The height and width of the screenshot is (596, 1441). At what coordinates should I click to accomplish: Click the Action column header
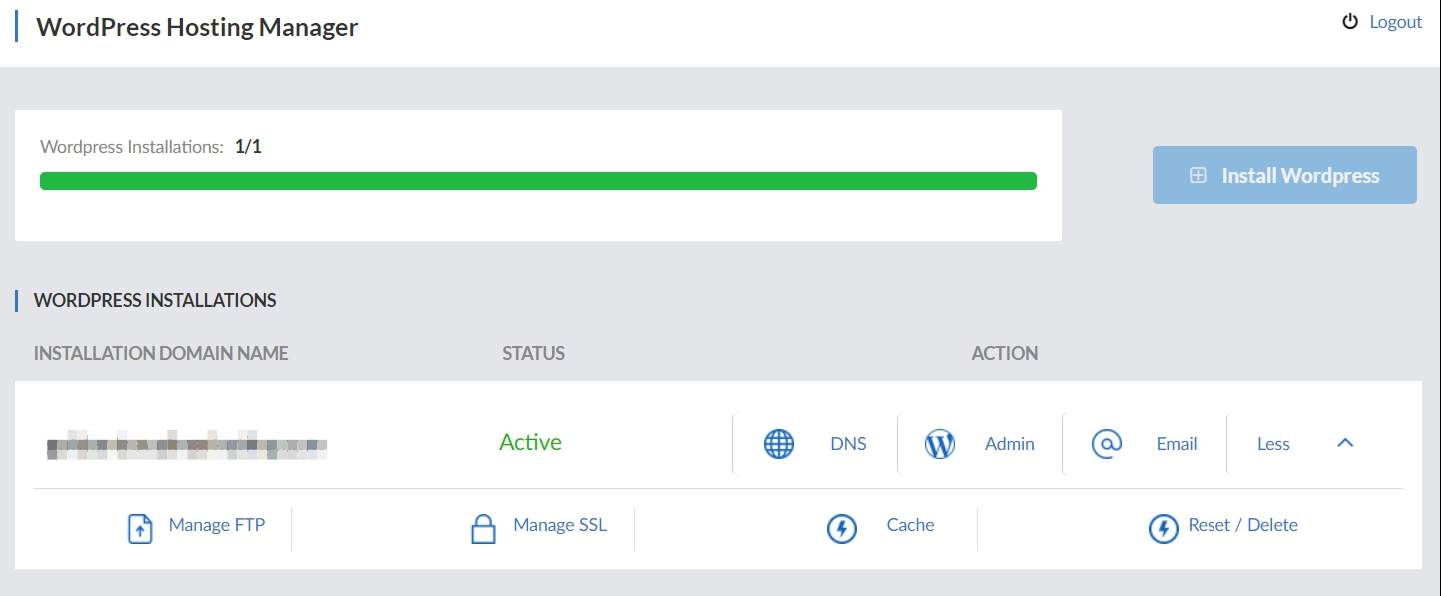pos(1005,353)
